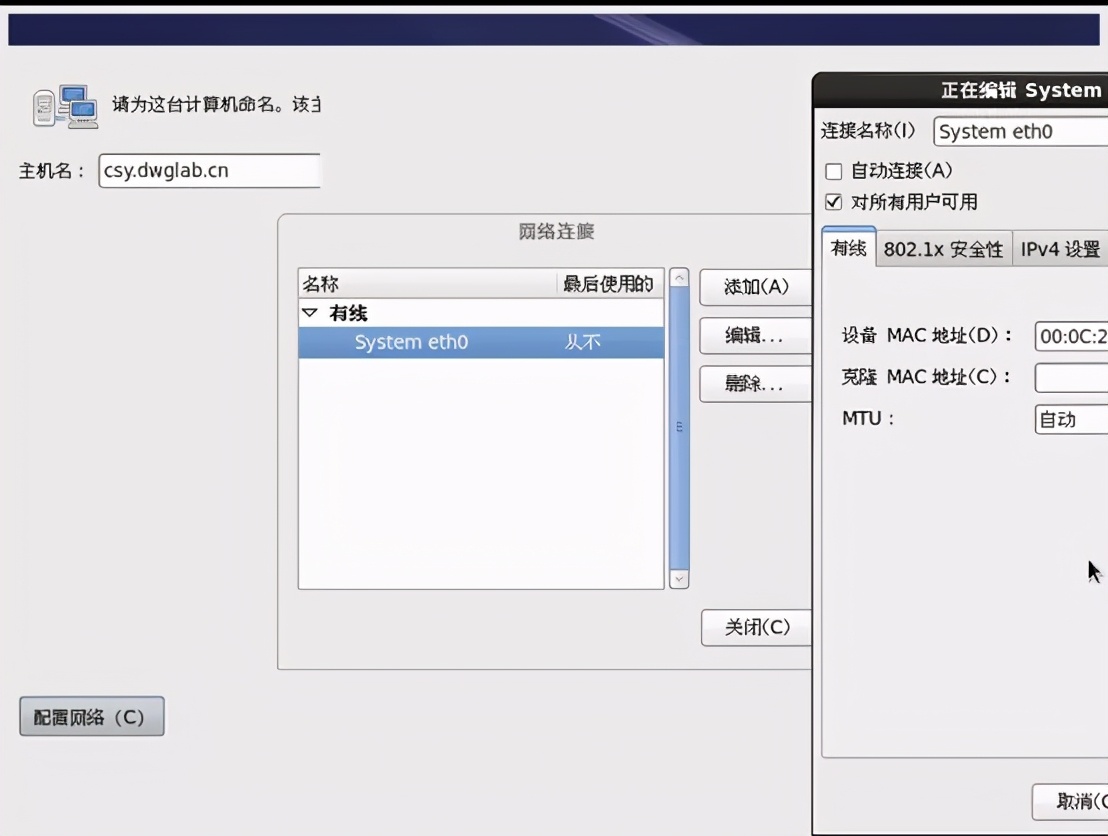The width and height of the screenshot is (1108, 836).
Task: Click the 从不 last-used cell
Action: (x=582, y=342)
